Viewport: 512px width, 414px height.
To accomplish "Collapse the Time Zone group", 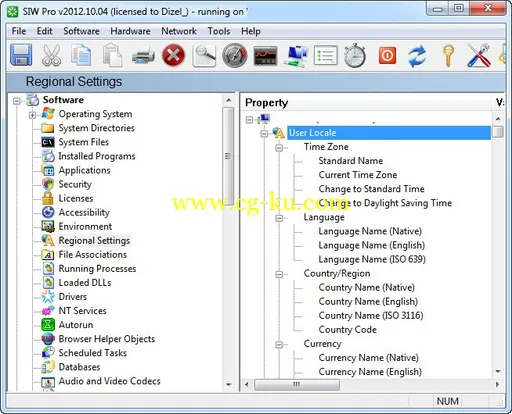I will click(279, 147).
